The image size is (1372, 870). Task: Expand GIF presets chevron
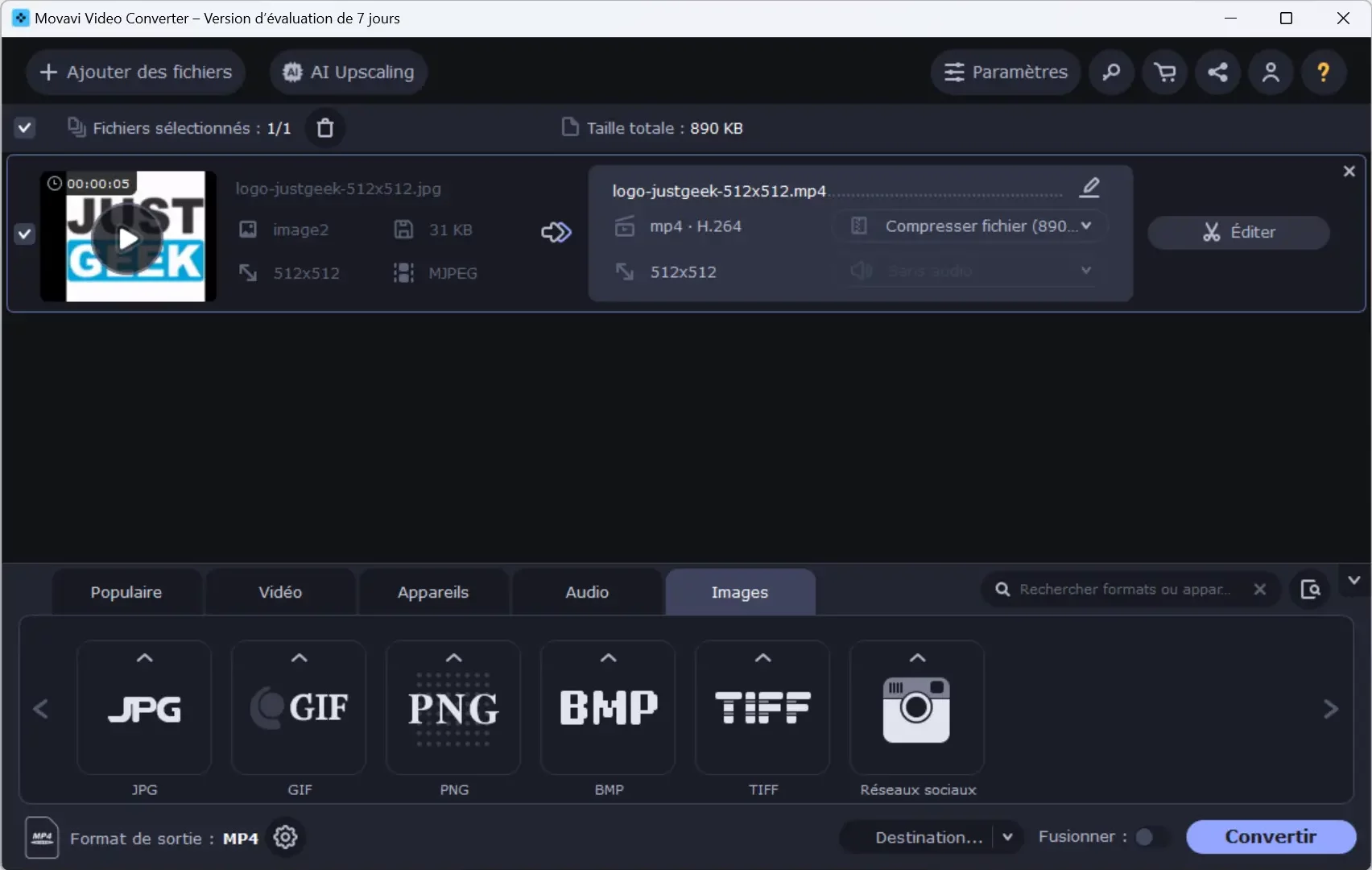click(x=299, y=657)
